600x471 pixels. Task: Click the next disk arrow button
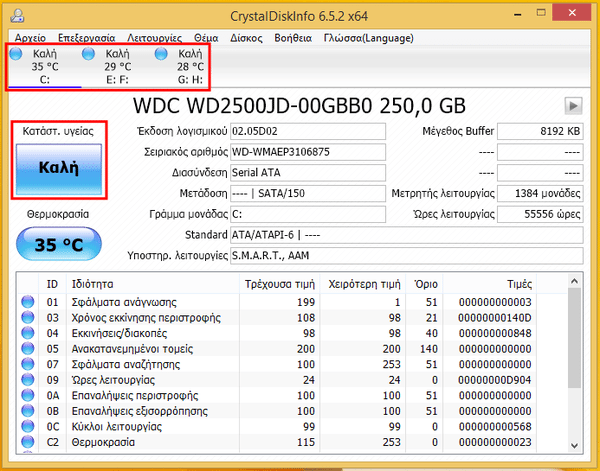pos(573,106)
